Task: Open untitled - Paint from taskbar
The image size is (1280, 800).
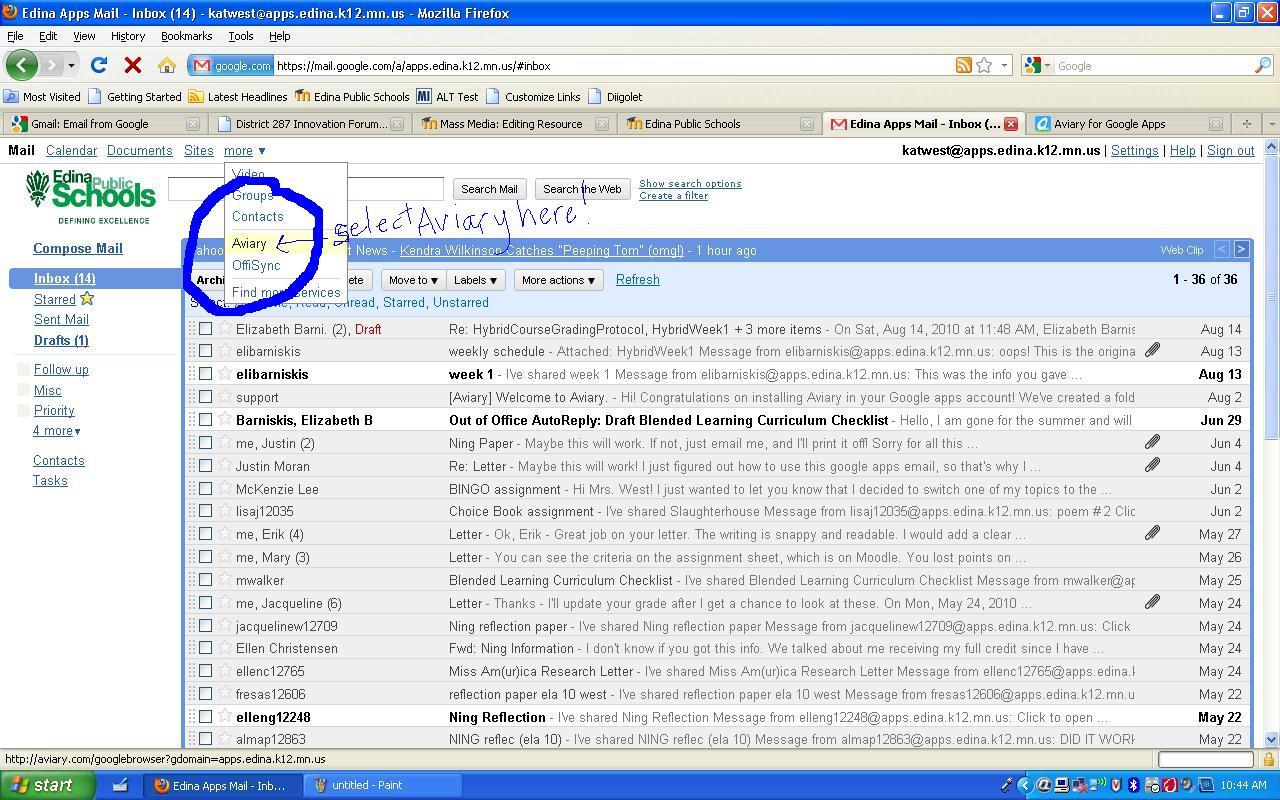Action: pyautogui.click(x=384, y=785)
